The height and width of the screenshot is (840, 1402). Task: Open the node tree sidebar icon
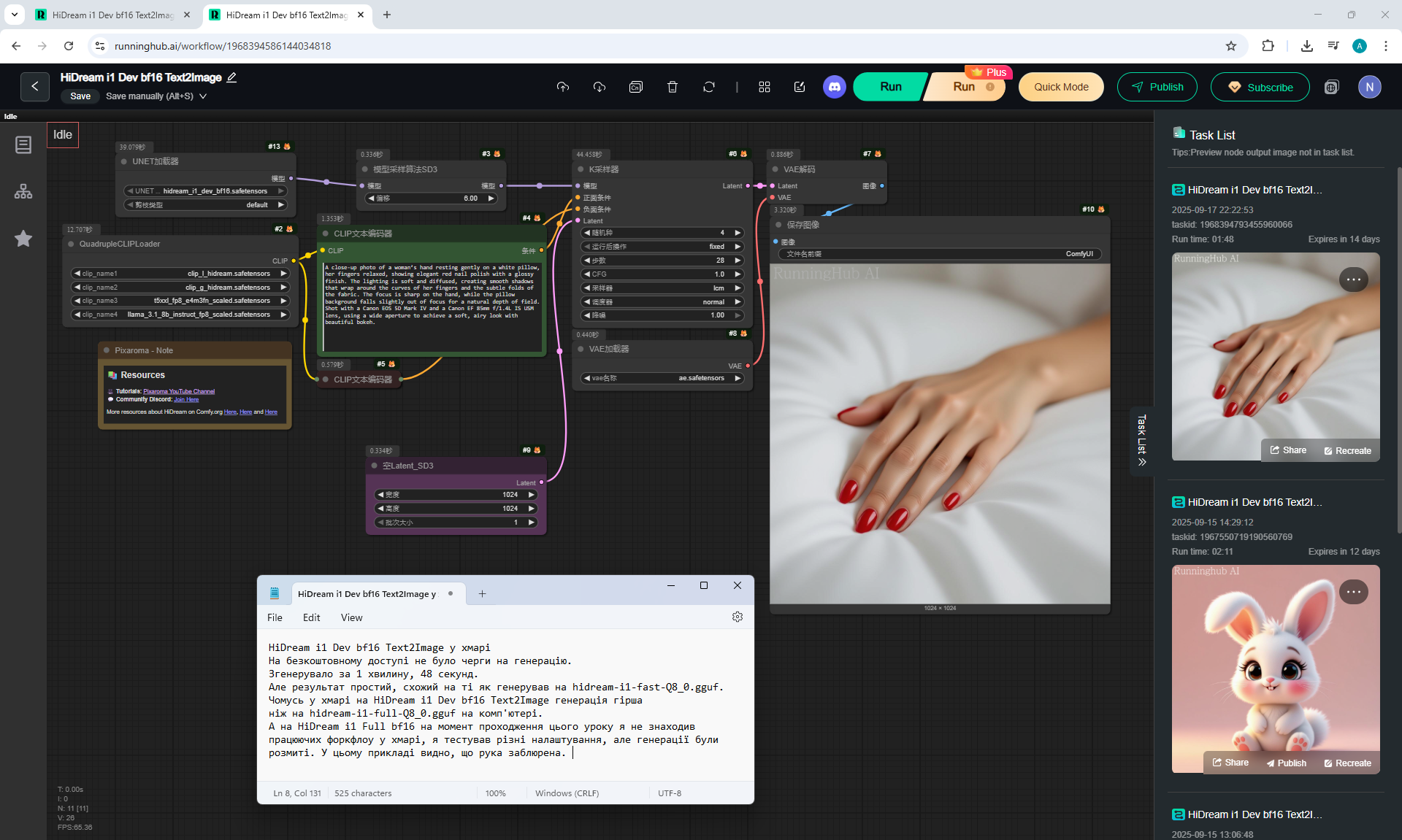tap(23, 192)
